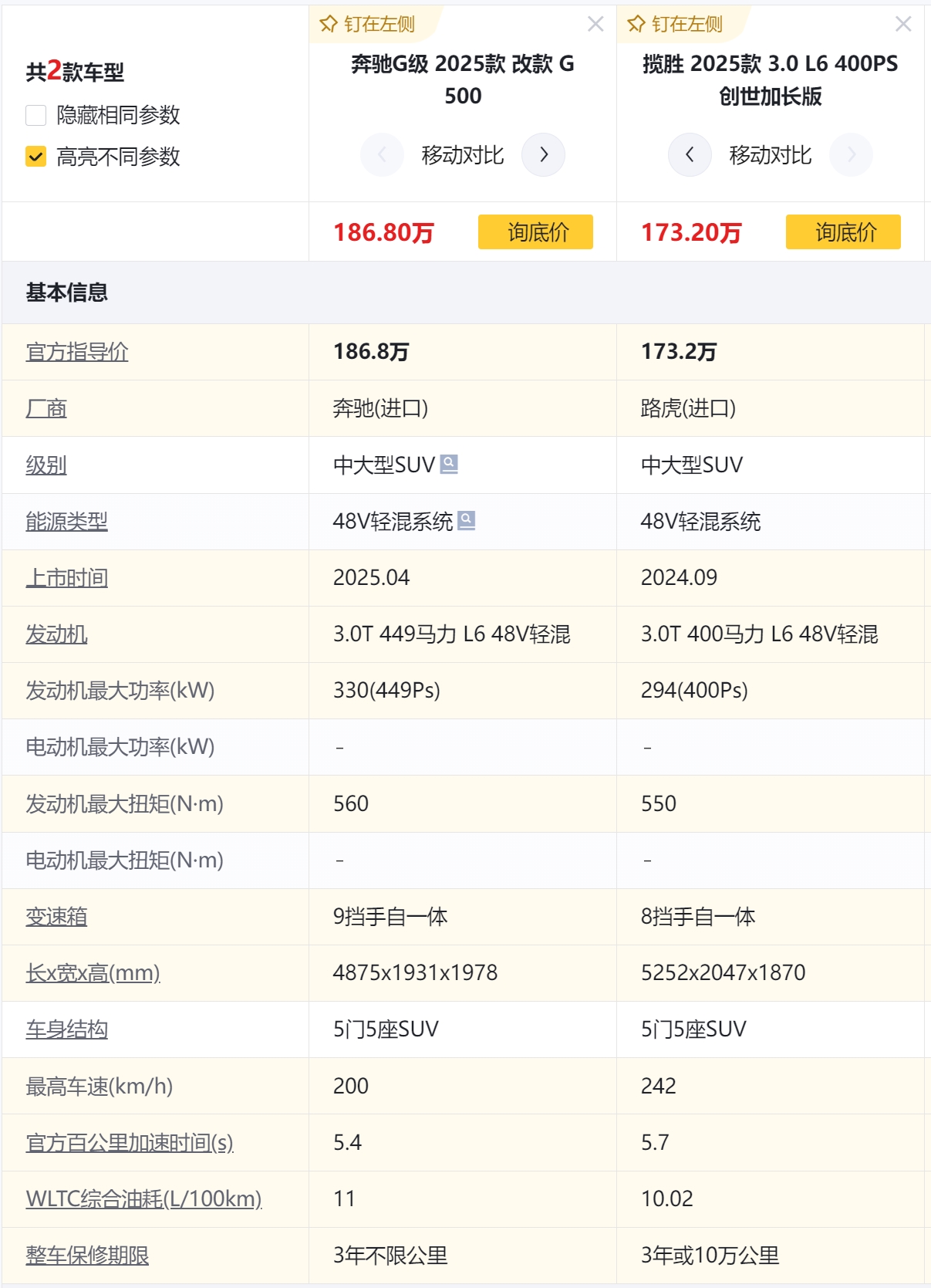Click 询底价 for the 186.80万 car

535,232
